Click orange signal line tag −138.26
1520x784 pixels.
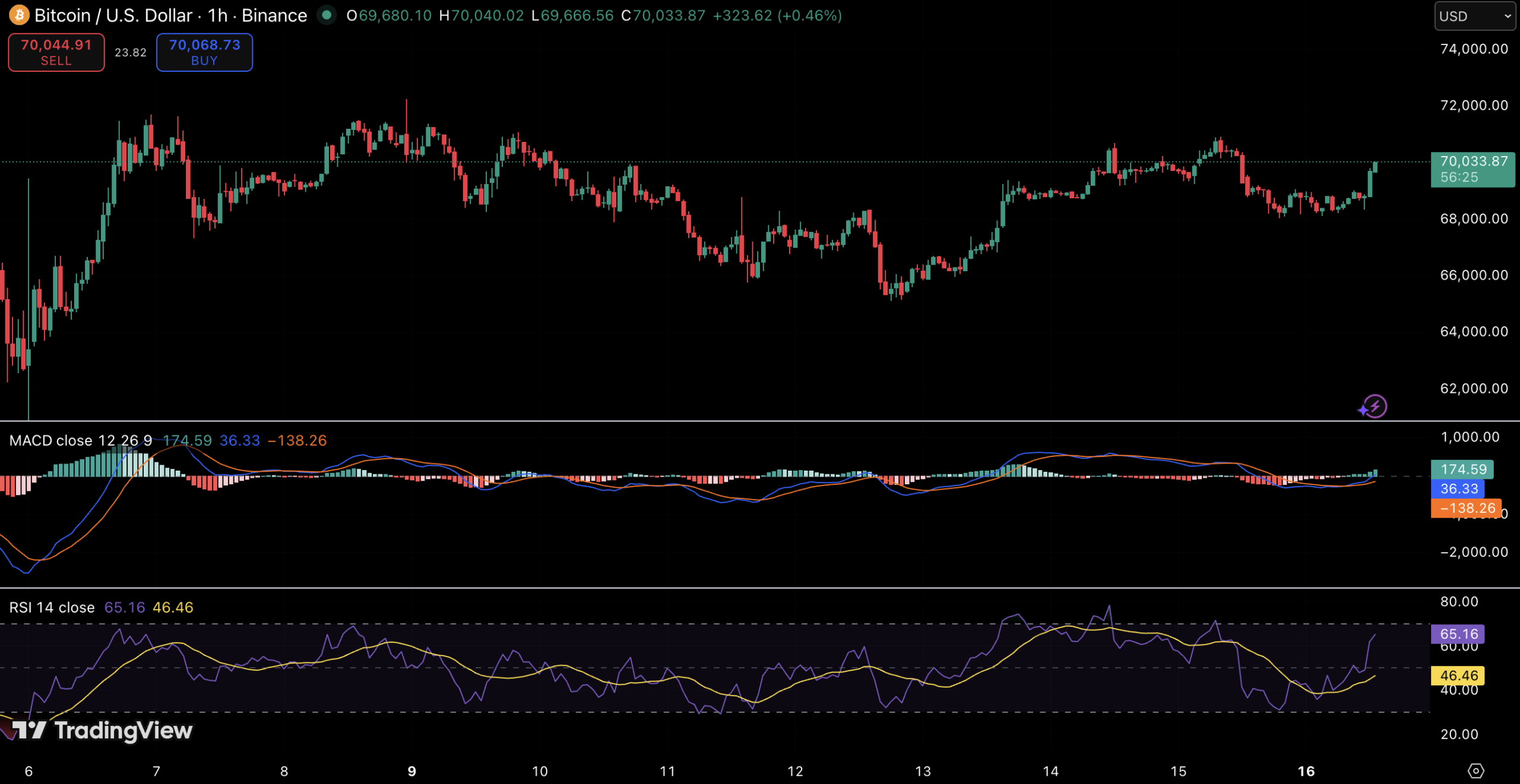[x=1465, y=508]
